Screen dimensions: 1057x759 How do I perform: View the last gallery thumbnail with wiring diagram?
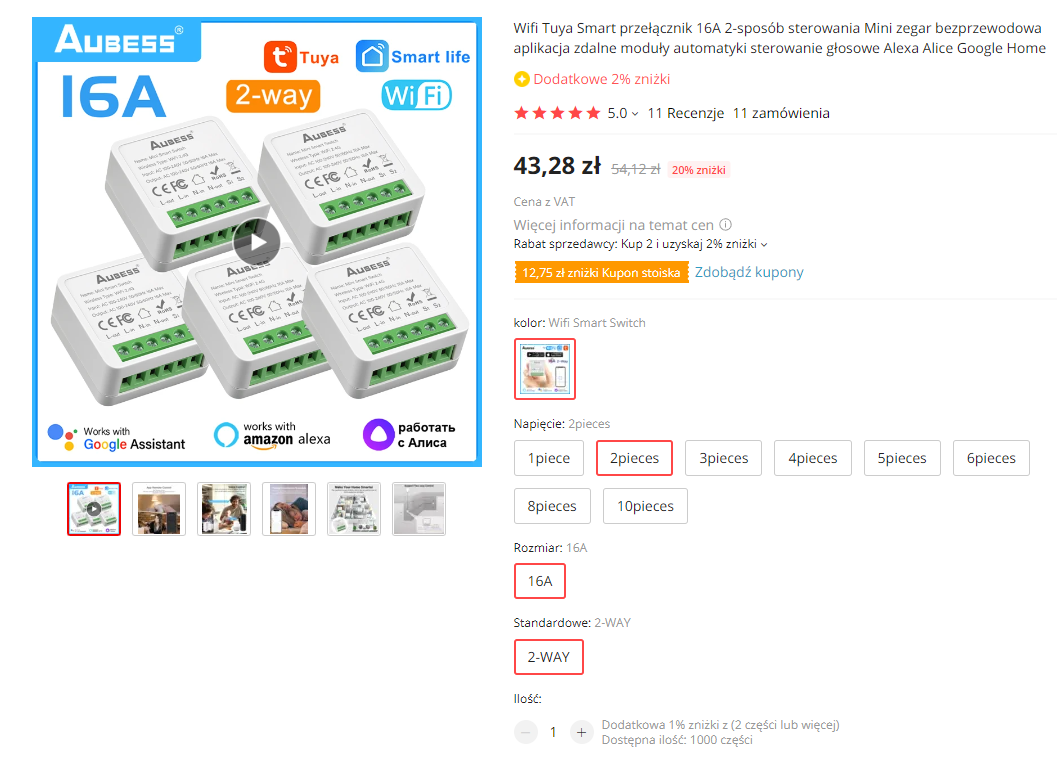point(419,509)
